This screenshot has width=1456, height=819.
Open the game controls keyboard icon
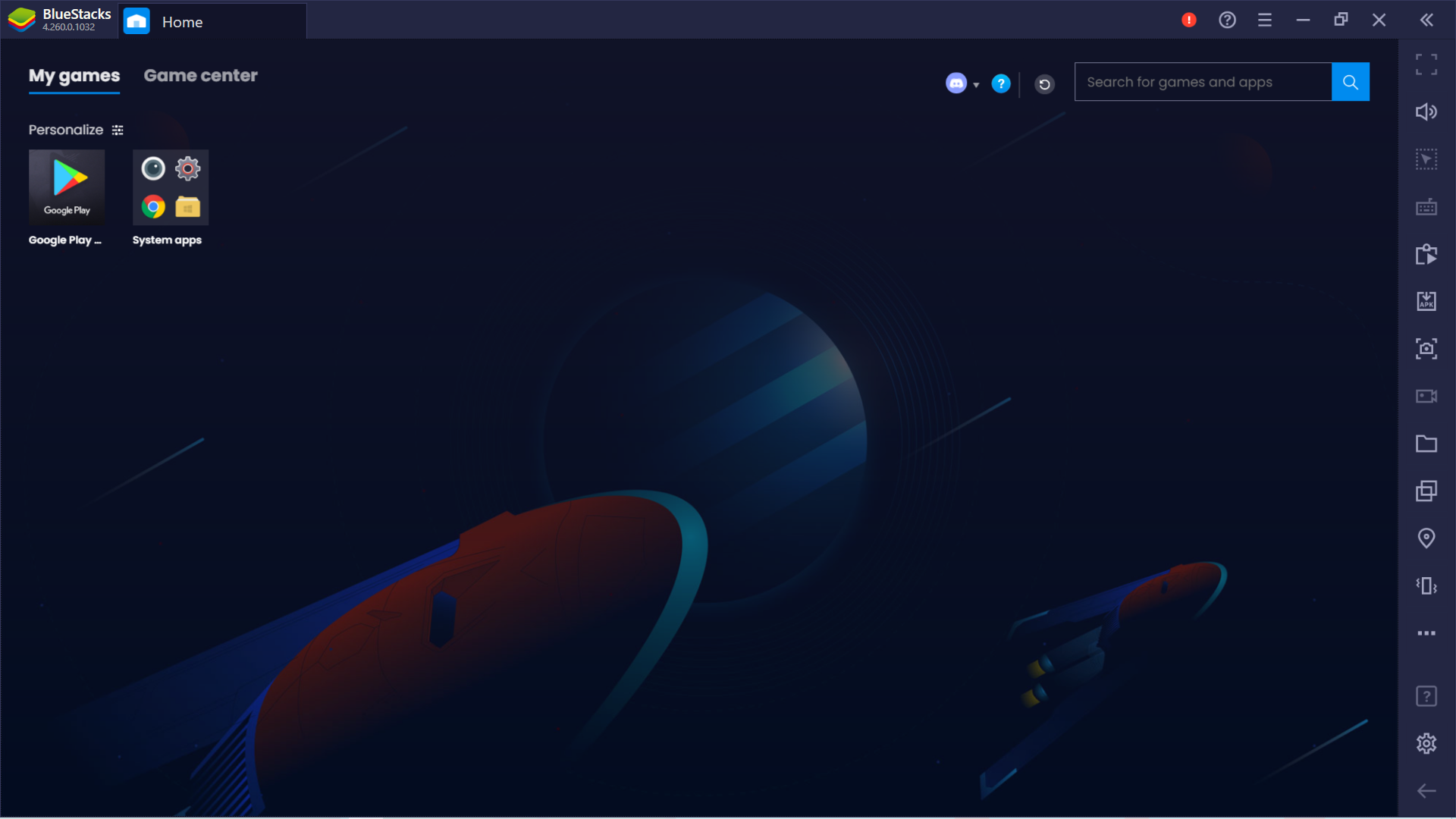1426,207
